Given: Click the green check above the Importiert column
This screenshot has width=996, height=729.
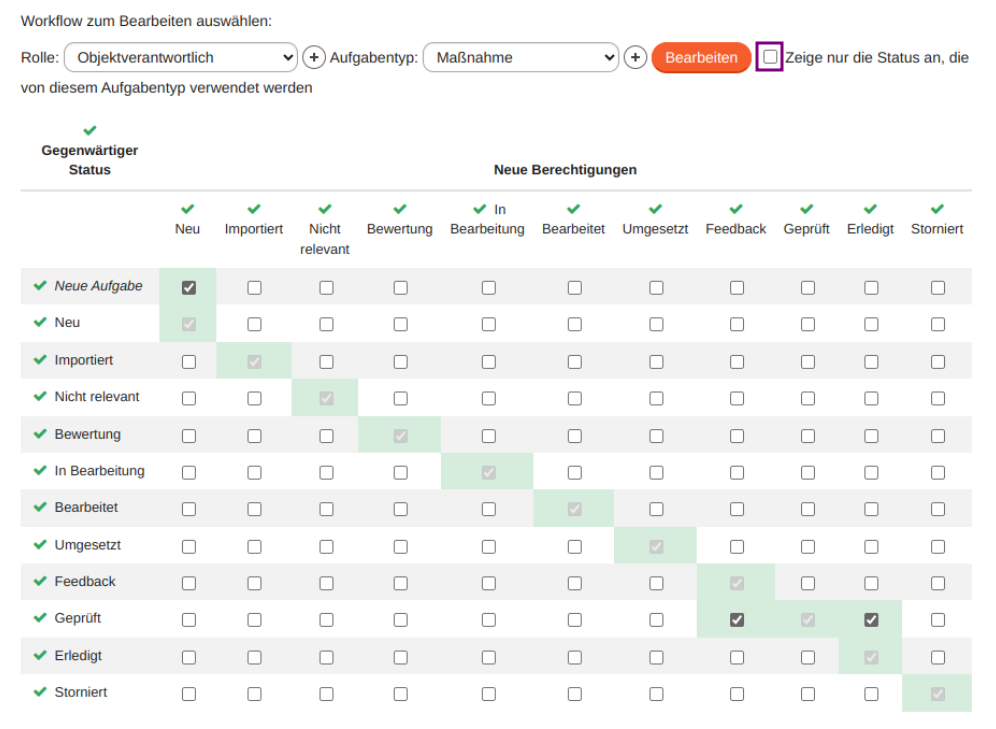Looking at the screenshot, I should click(x=254, y=209).
